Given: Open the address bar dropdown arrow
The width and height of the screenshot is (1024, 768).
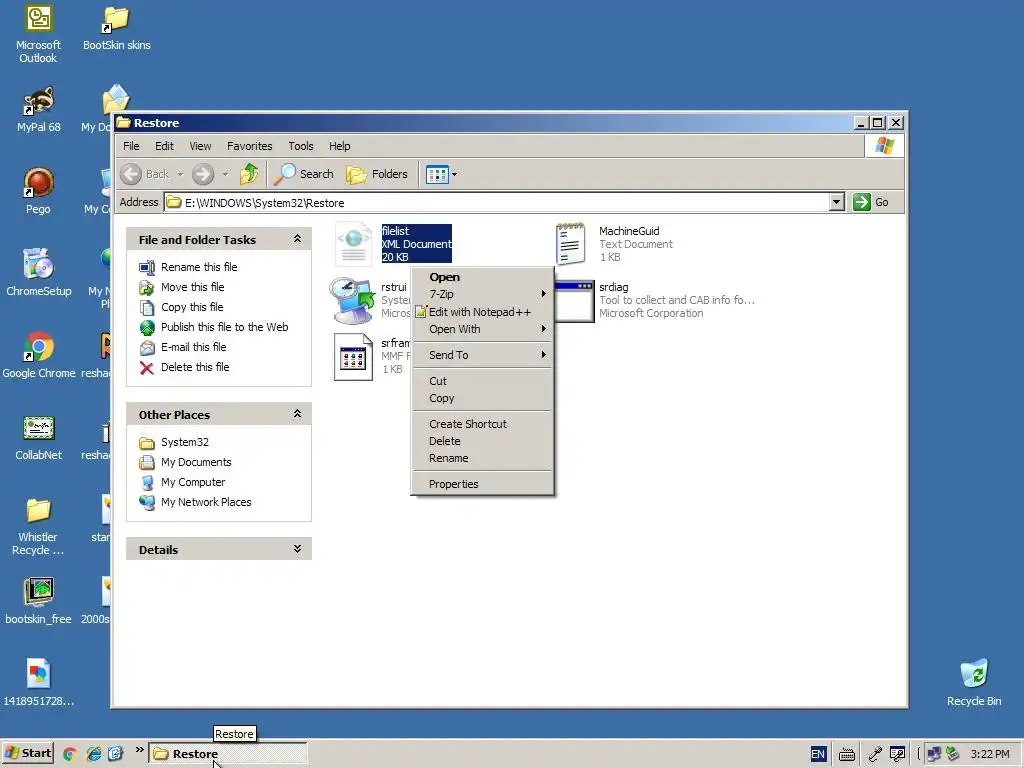Looking at the screenshot, I should point(837,202).
